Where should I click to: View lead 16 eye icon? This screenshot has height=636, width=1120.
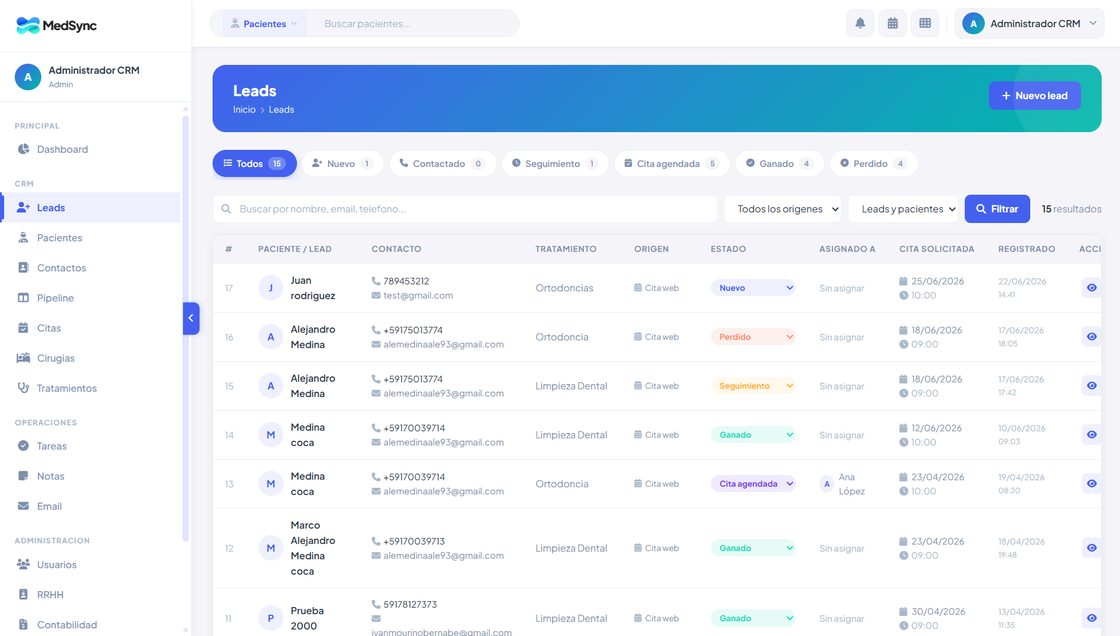1091,337
